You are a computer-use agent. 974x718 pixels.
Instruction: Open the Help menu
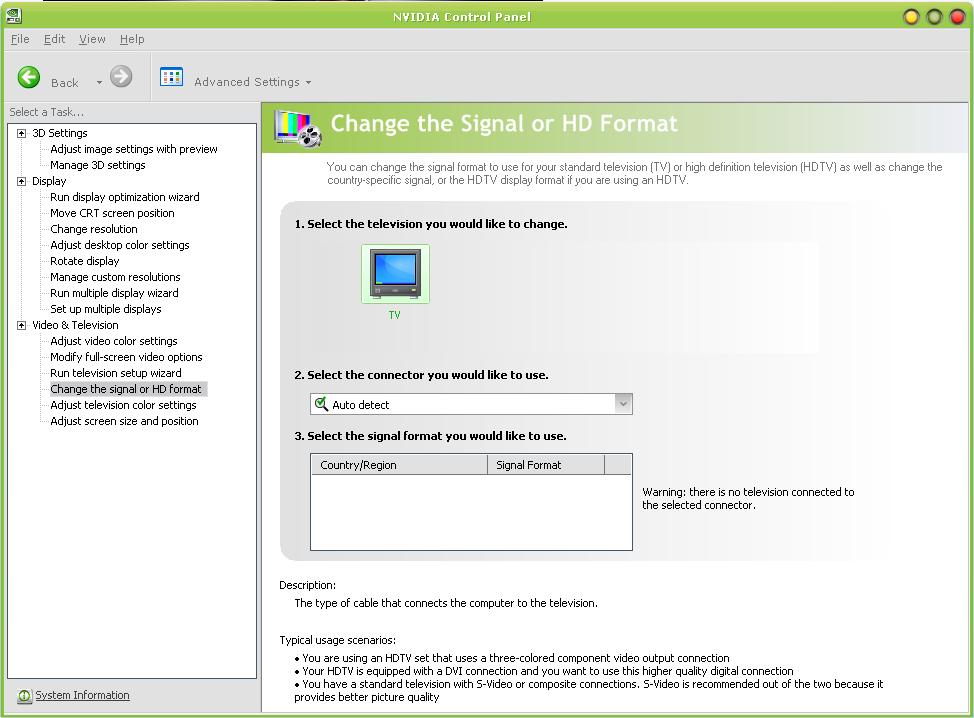132,39
